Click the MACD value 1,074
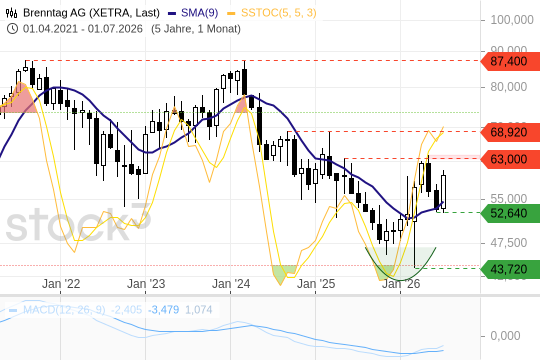 tap(199, 310)
